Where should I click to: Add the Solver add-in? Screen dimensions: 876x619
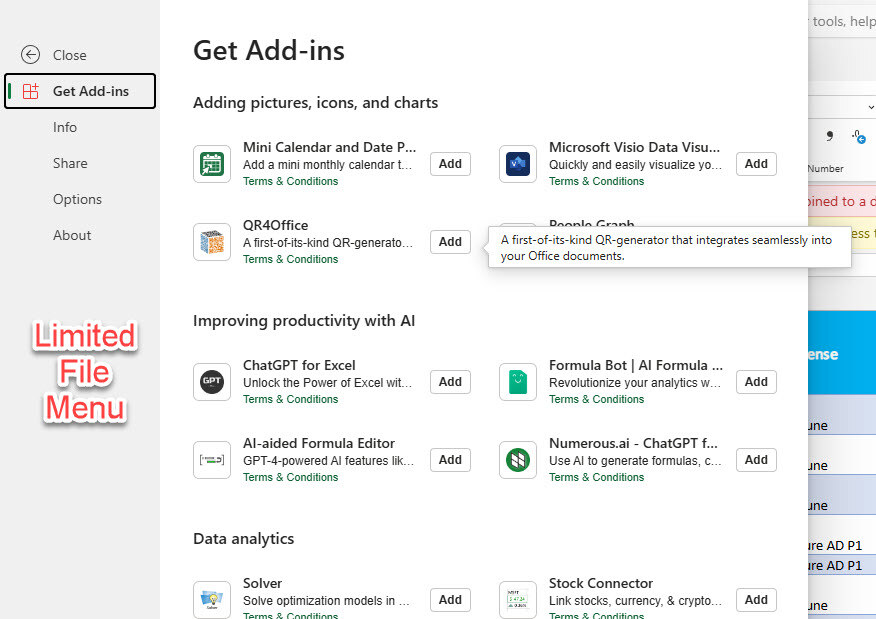point(450,599)
